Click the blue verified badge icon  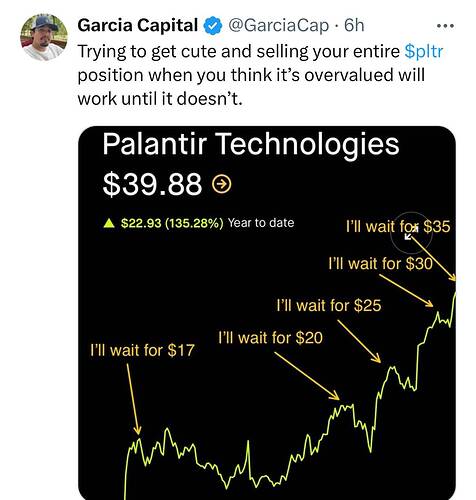tap(212, 26)
